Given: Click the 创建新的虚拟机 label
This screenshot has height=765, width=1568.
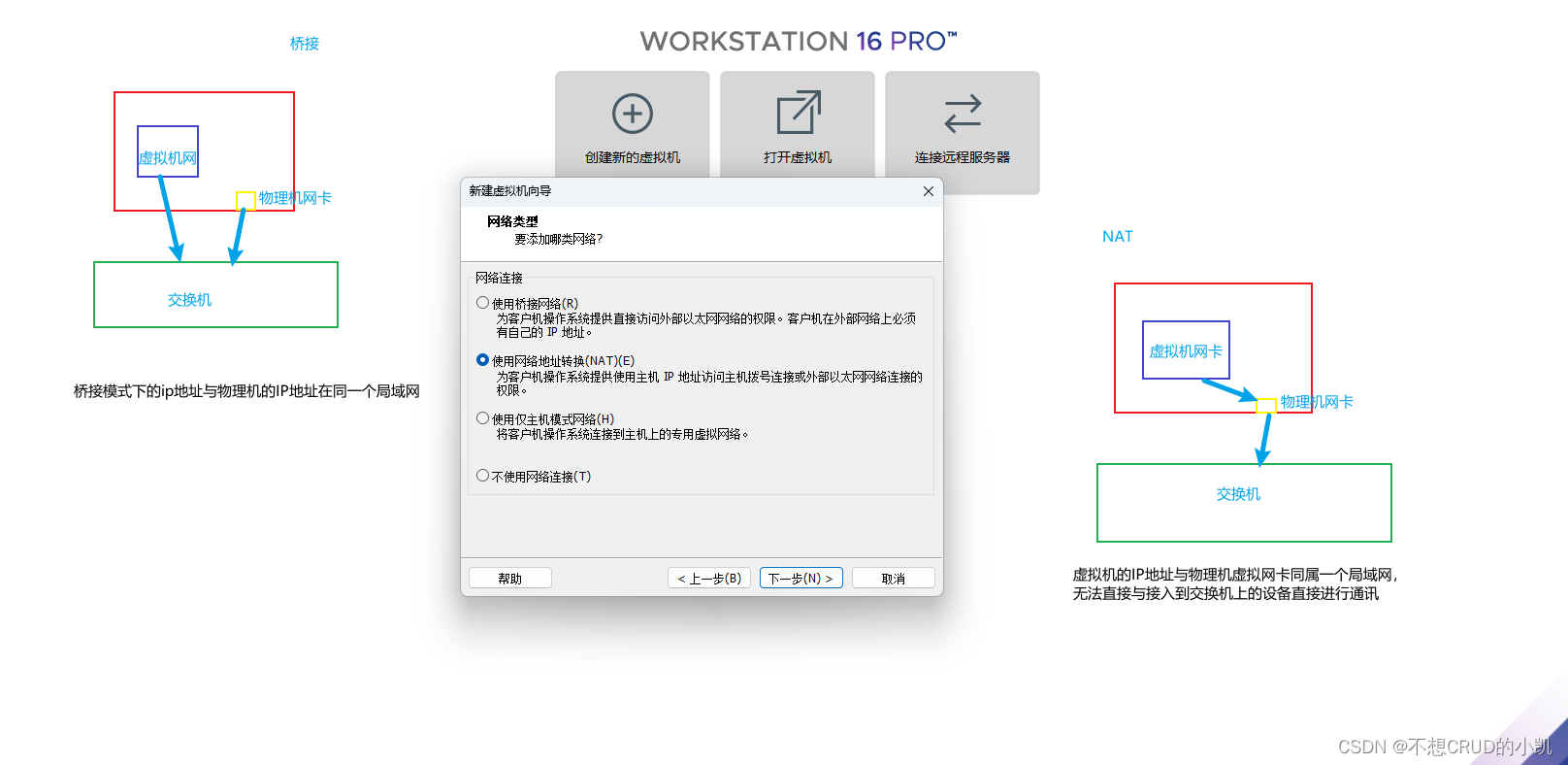Looking at the screenshot, I should pyautogui.click(x=633, y=157).
